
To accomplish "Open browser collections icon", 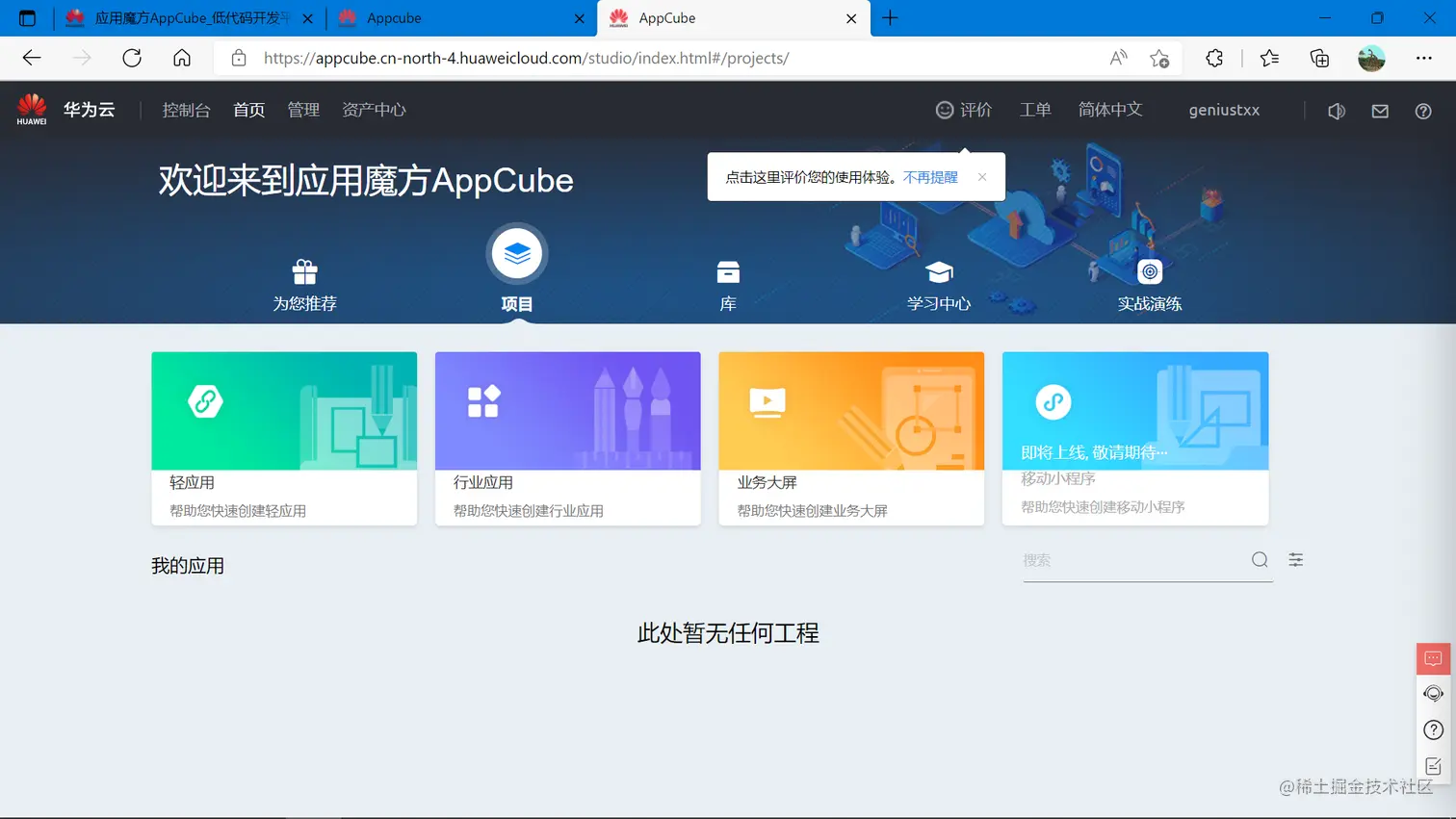I will pos(1319,58).
